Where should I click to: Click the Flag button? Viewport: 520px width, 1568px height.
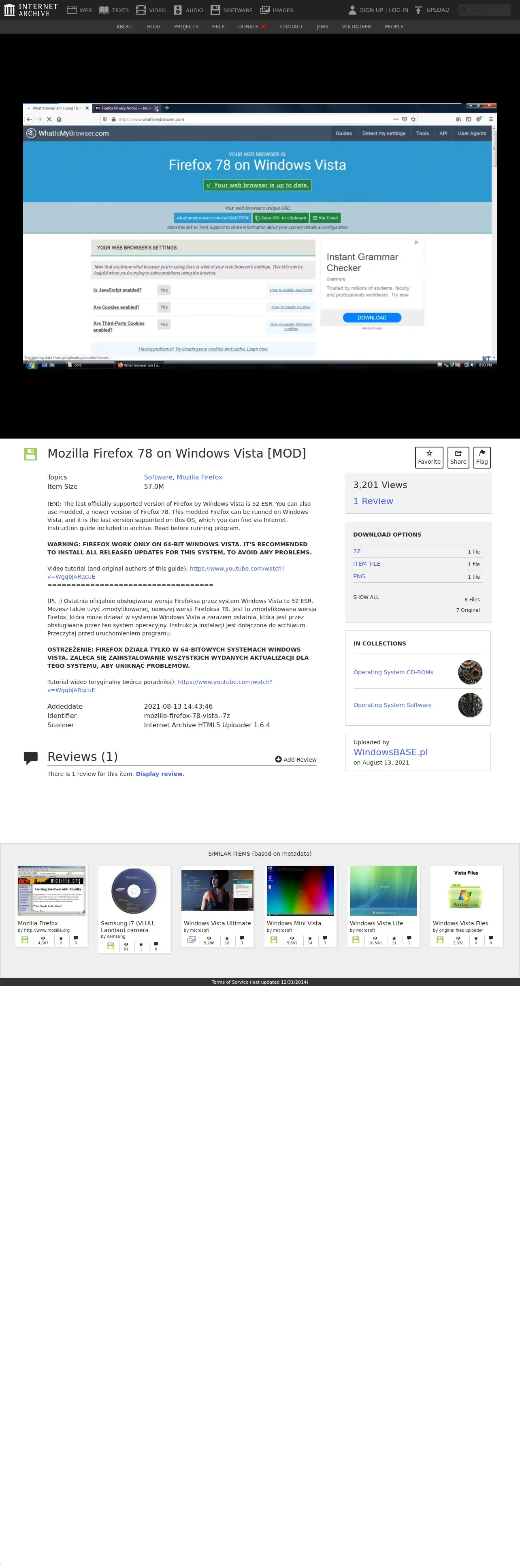coord(482,457)
